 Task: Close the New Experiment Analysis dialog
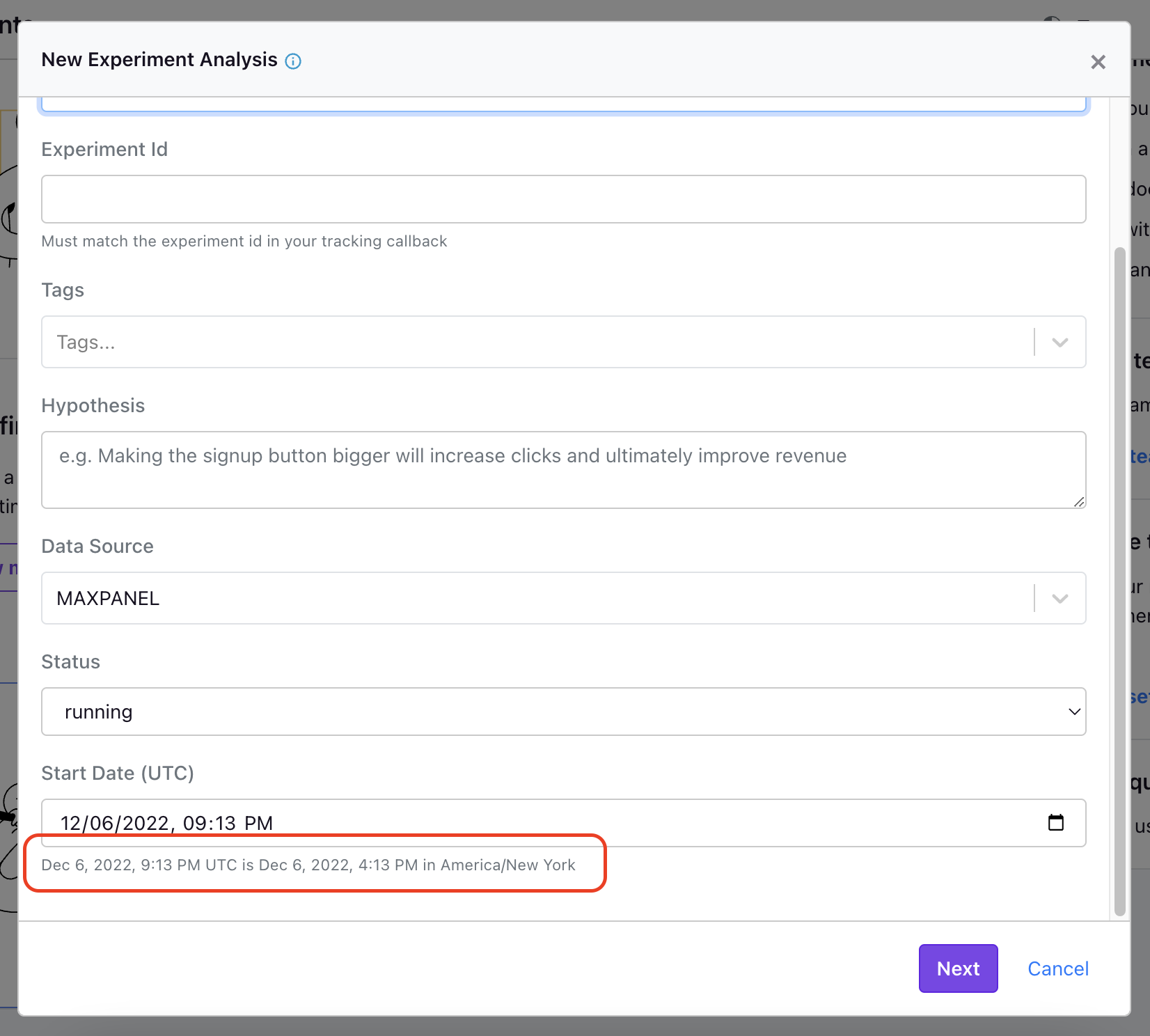pos(1098,62)
